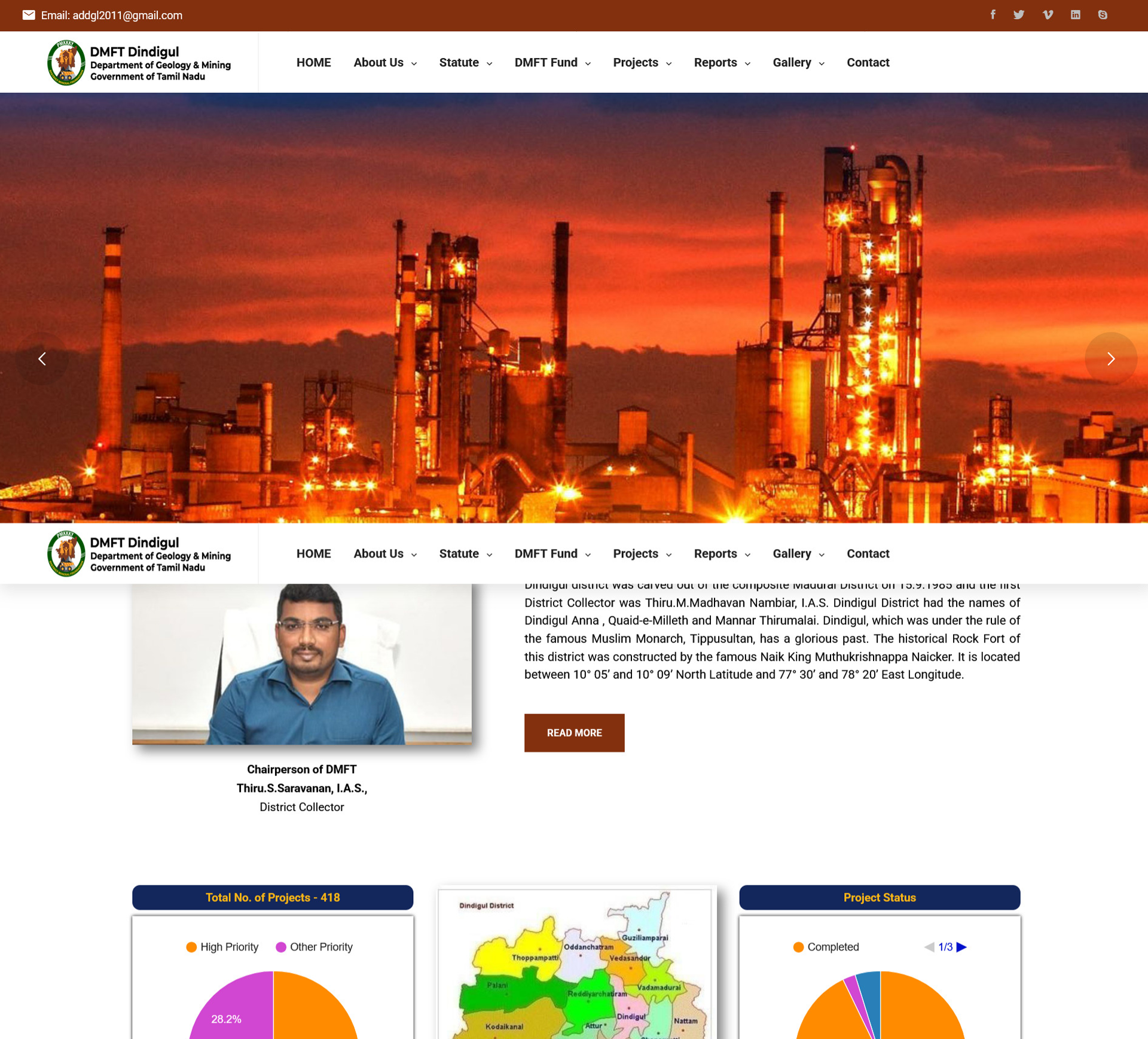The width and height of the screenshot is (1148, 1039).
Task: Expand Projects chevron in sticky header
Action: click(668, 555)
